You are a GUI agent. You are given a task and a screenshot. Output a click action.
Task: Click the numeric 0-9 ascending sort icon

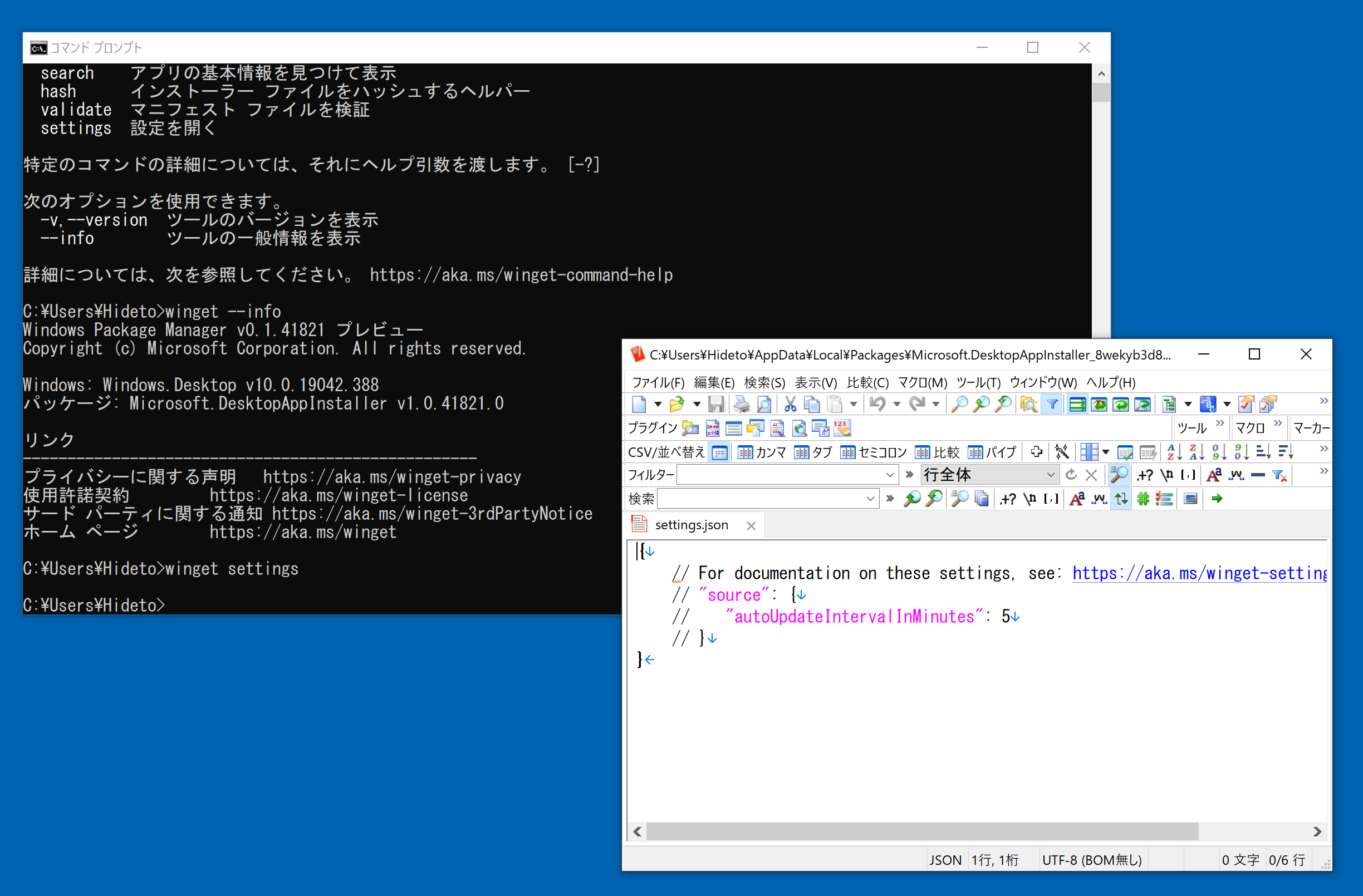(x=1218, y=454)
